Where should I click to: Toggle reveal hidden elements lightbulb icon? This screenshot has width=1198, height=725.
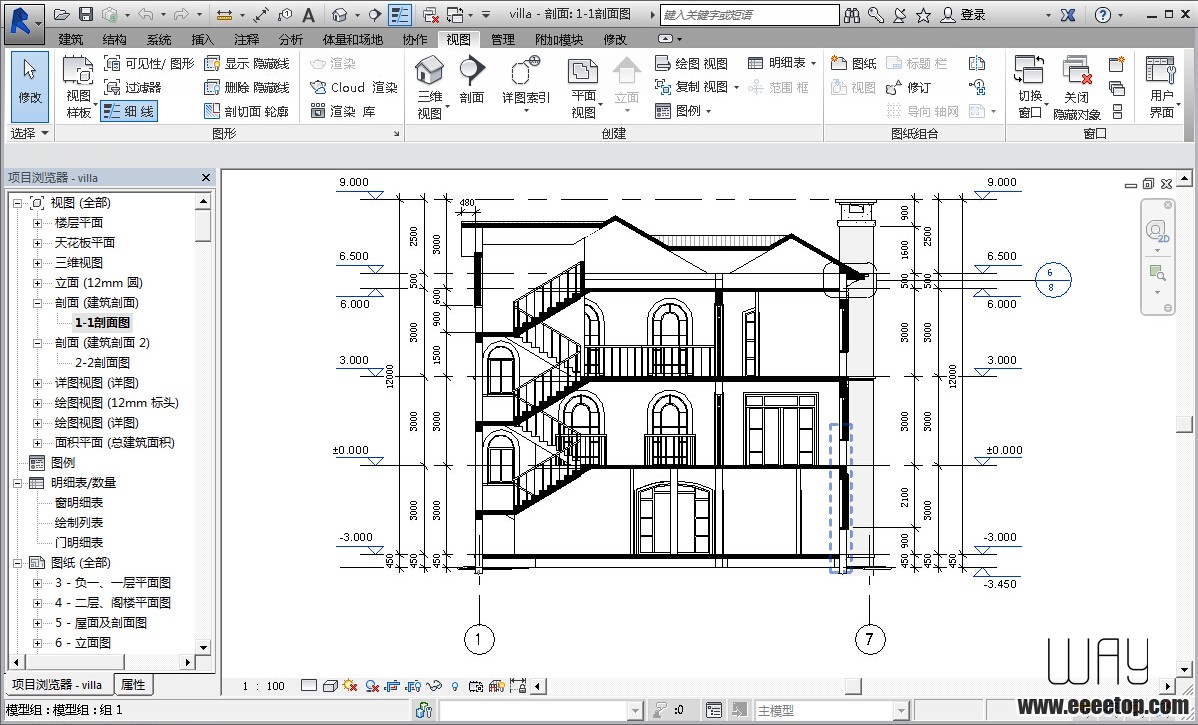[x=455, y=686]
